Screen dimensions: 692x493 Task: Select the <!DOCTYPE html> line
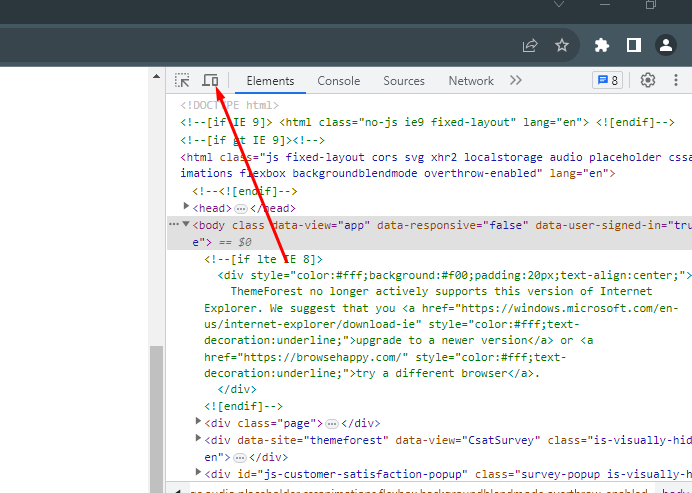tap(229, 105)
